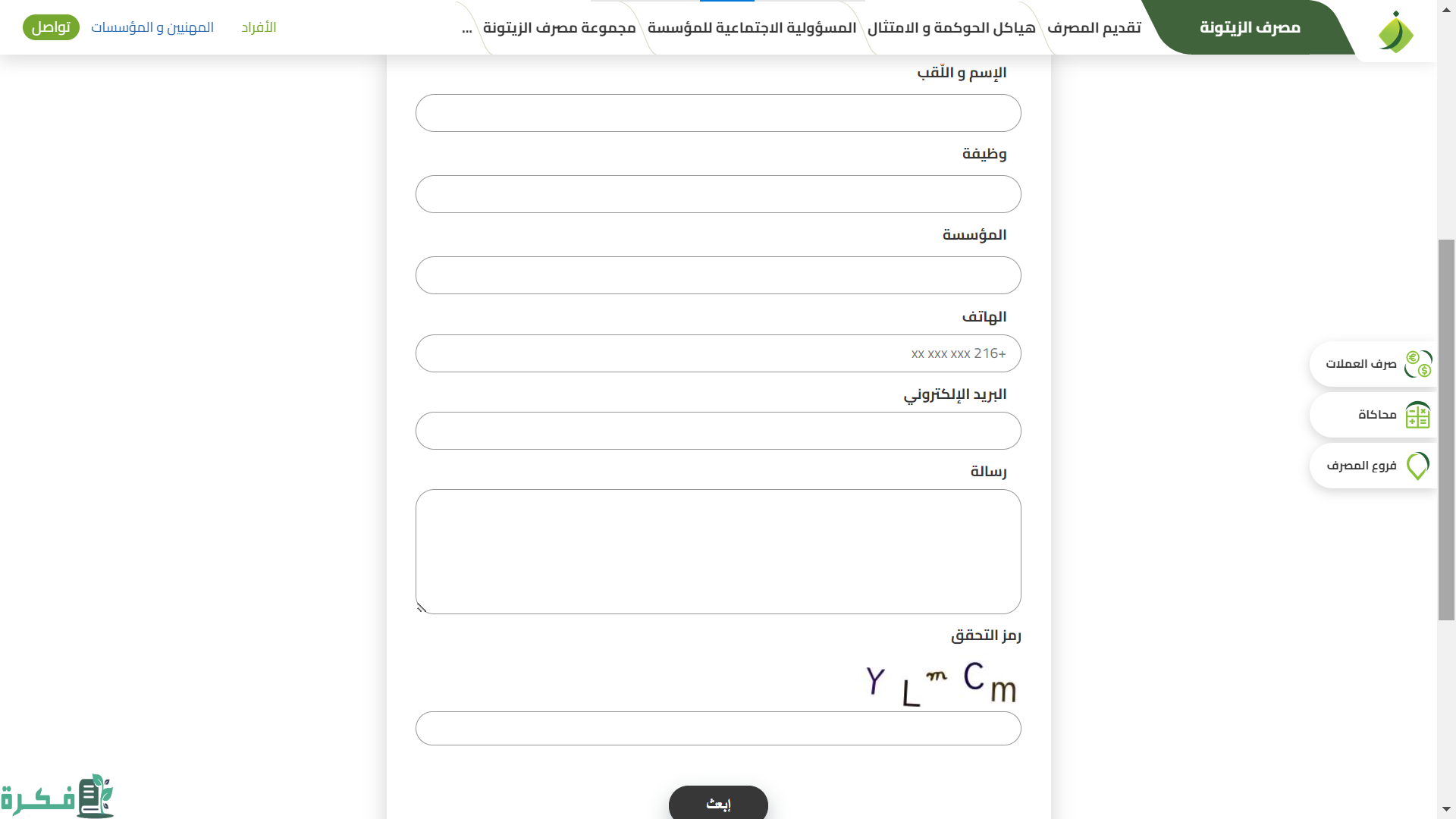Image resolution: width=1456 pixels, height=819 pixels.
Task: Click the captcha verification image
Action: [940, 683]
